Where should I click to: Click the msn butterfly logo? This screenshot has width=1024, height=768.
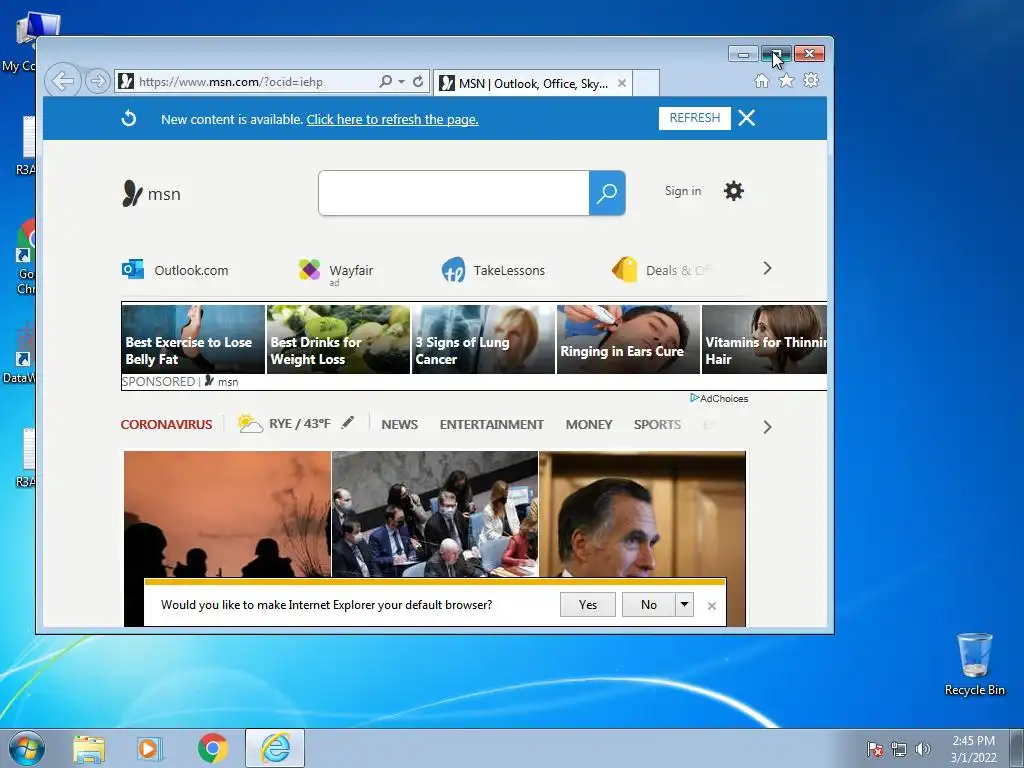pos(151,193)
